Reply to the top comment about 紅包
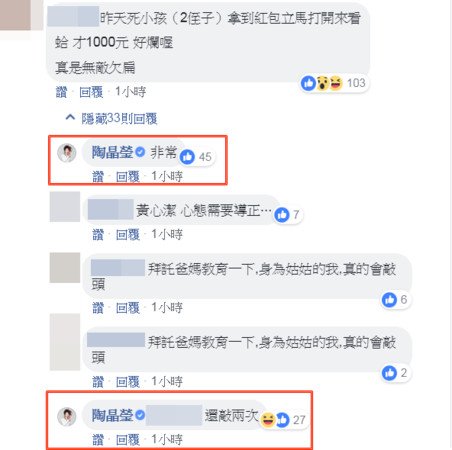452x450 pixels. pyautogui.click(x=91, y=92)
